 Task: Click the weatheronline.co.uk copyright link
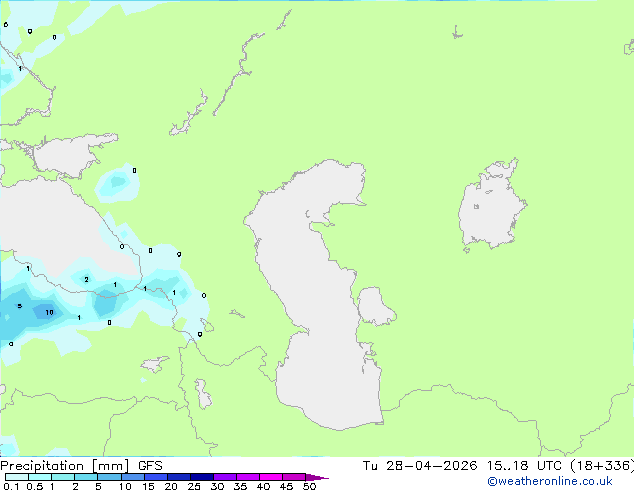(550, 481)
